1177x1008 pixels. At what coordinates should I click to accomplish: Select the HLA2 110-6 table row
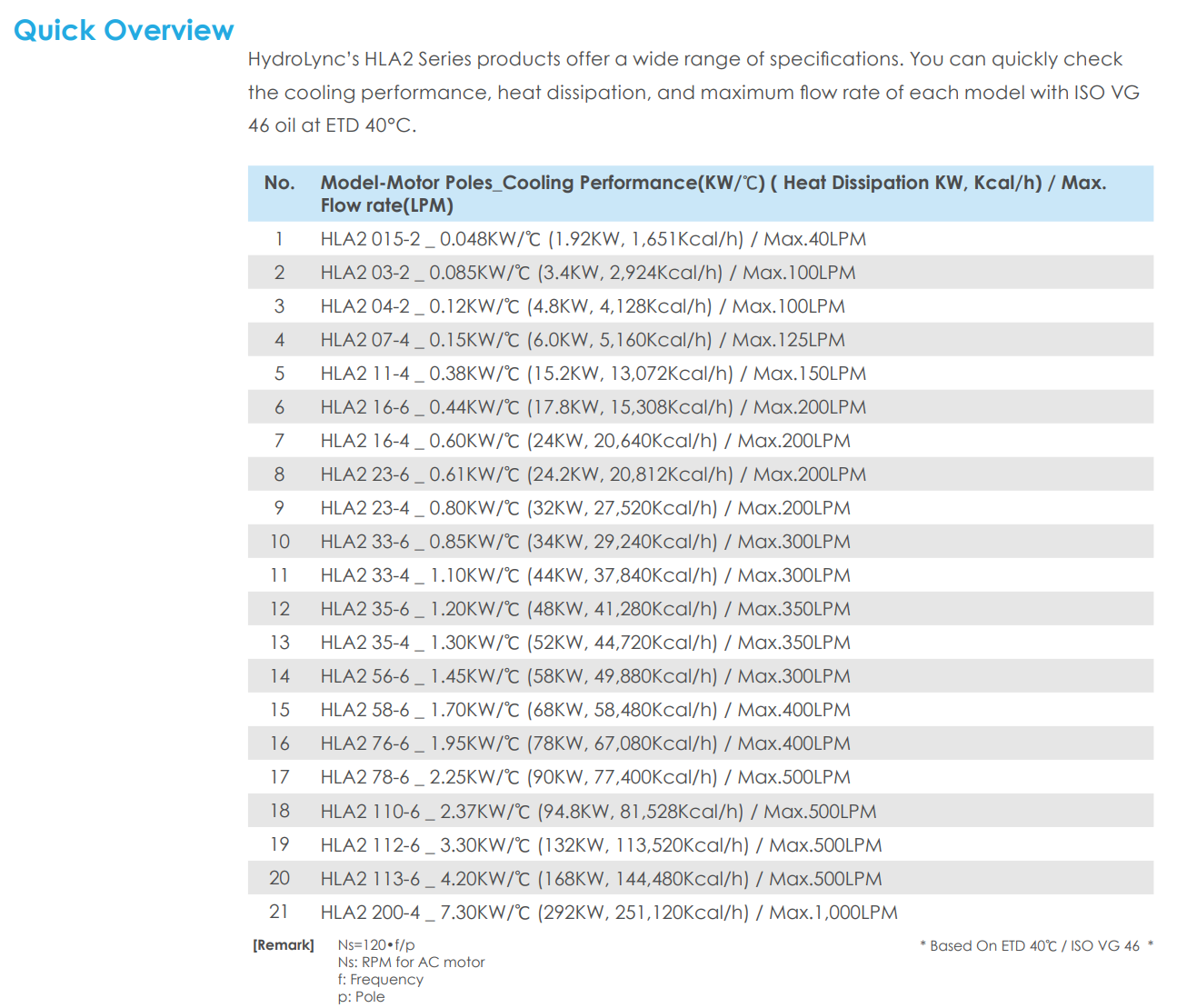pyautogui.click(x=598, y=812)
